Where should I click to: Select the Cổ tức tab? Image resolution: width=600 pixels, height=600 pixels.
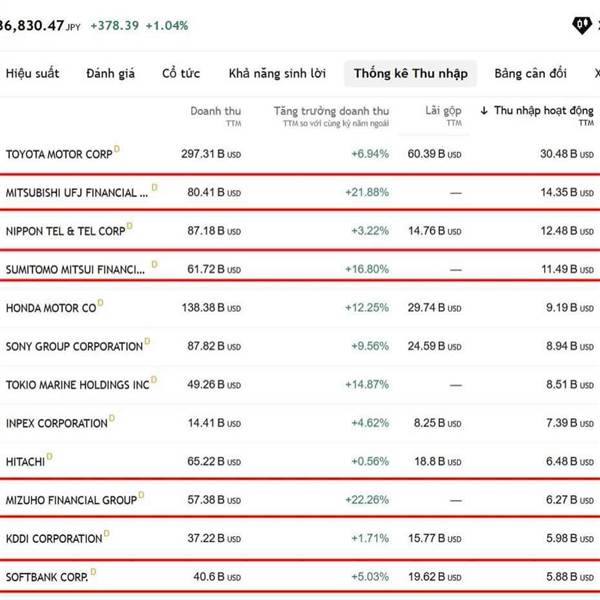point(181,73)
